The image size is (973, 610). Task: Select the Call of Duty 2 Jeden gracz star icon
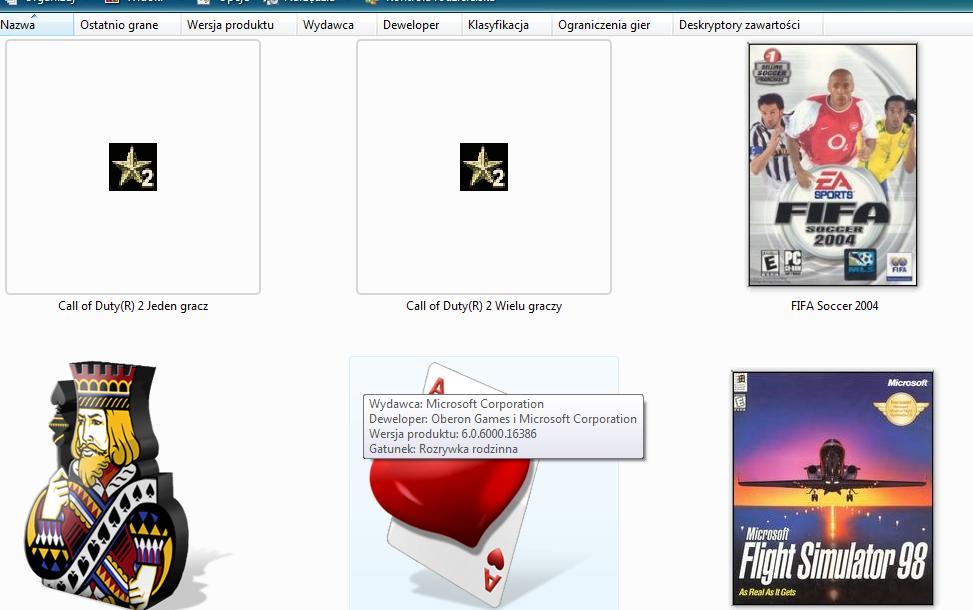(x=133, y=167)
